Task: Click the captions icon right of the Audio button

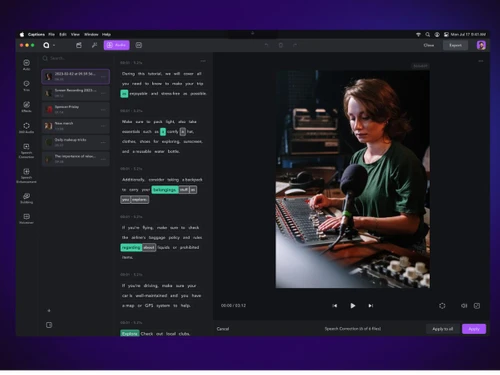Action: tap(139, 45)
